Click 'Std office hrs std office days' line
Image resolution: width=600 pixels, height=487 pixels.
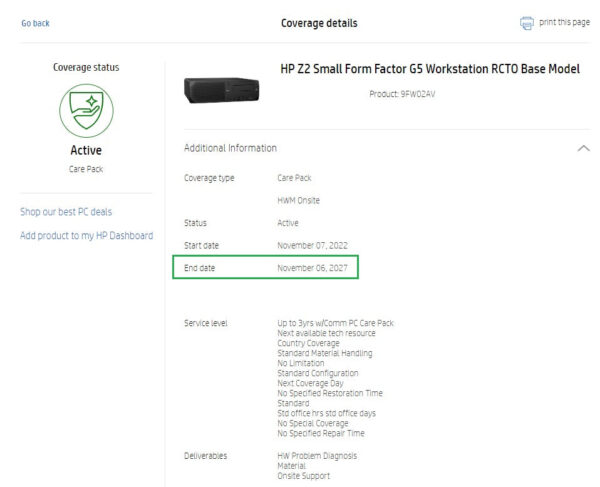point(326,414)
